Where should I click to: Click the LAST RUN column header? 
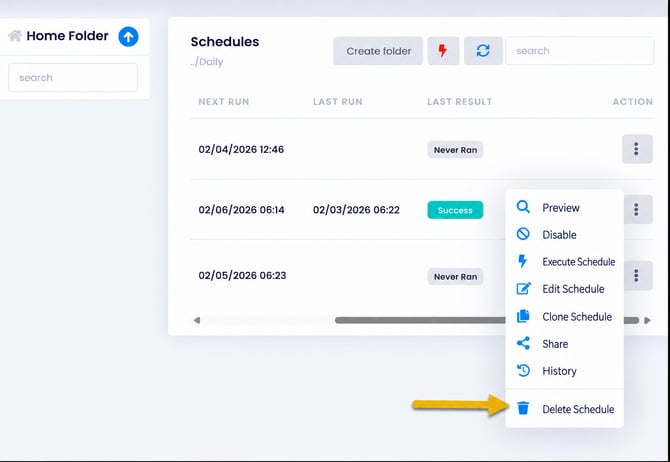pyautogui.click(x=338, y=102)
